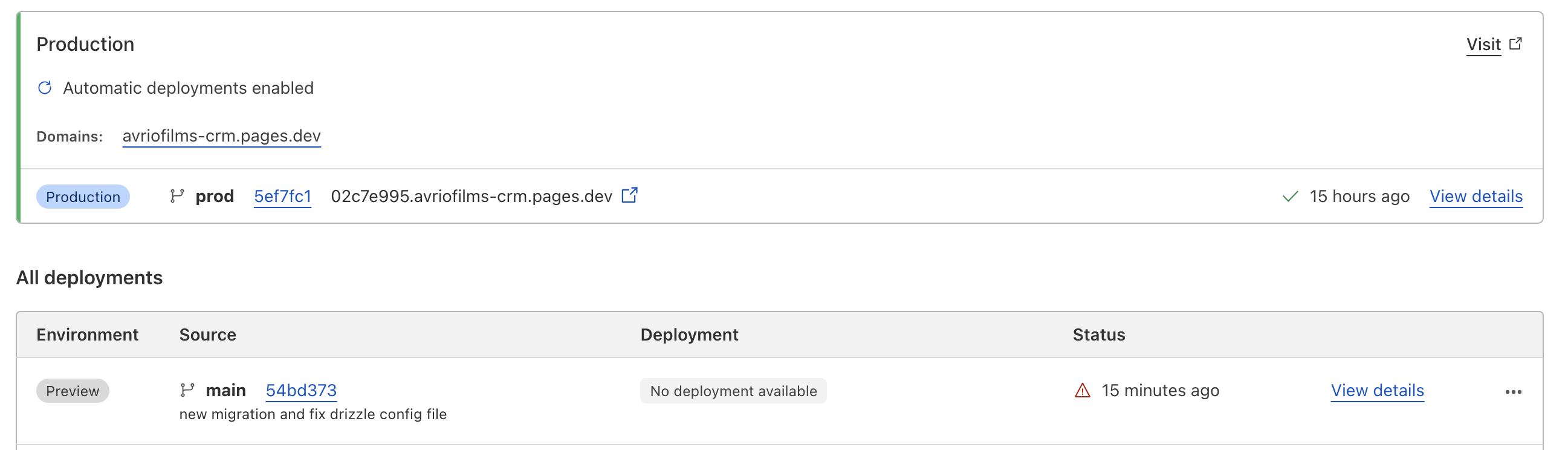Open the avriofilms-crm.pages.dev domain link

tap(222, 136)
